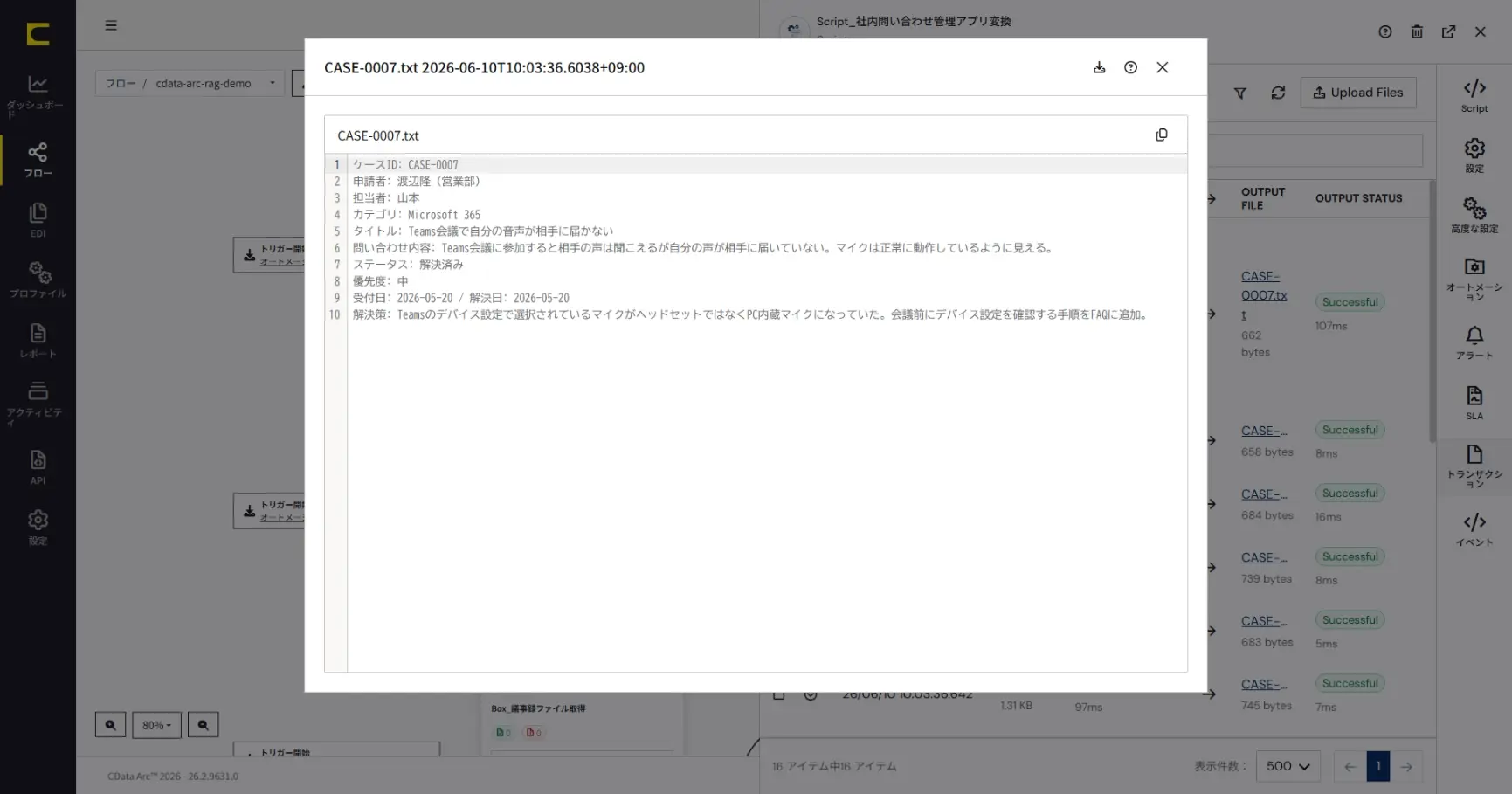Image resolution: width=1512 pixels, height=794 pixels.
Task: Open the ダッシュボード sidebar item
Action: (38, 96)
